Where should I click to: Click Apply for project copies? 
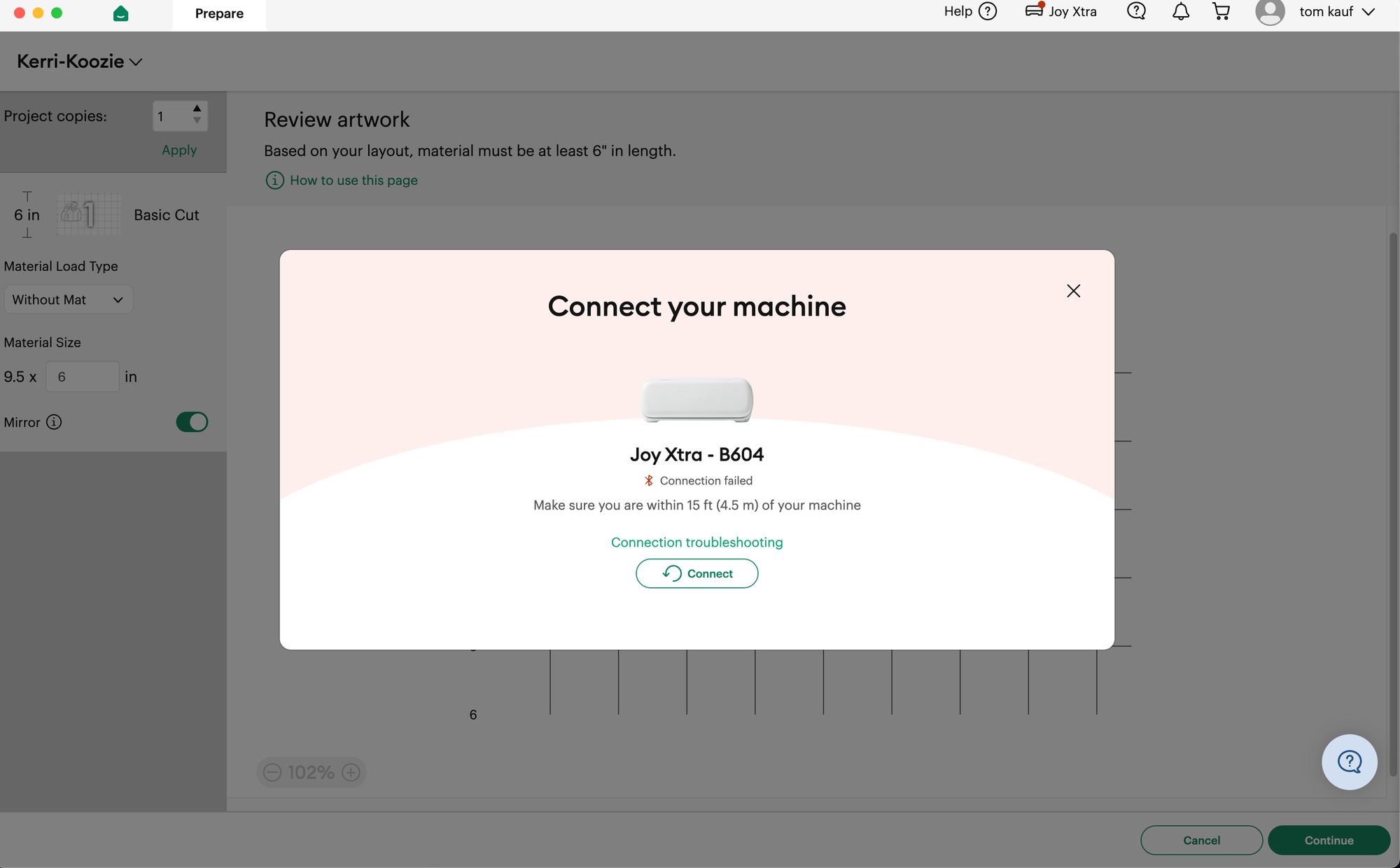[x=179, y=150]
